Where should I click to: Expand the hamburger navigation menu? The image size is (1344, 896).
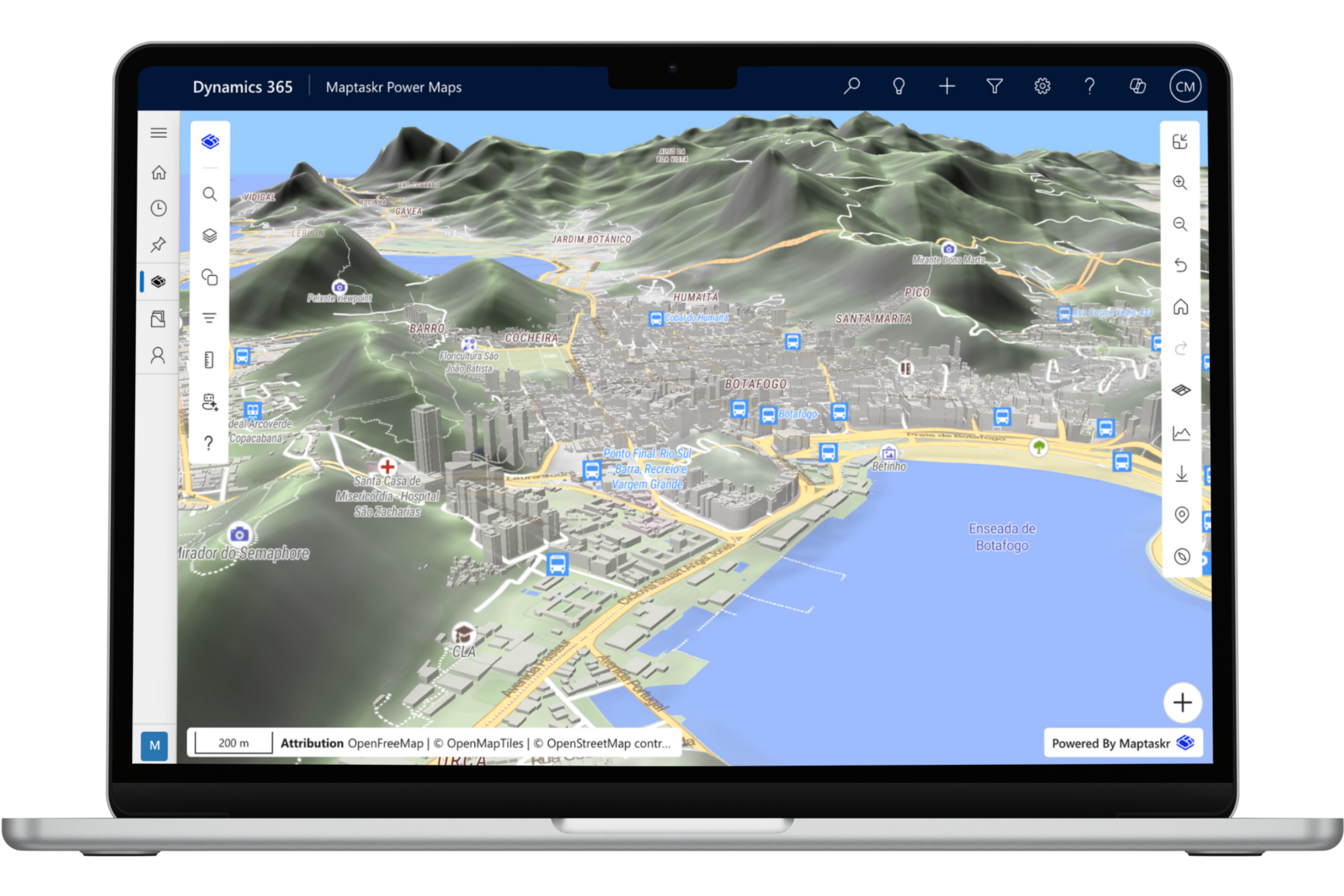click(158, 133)
